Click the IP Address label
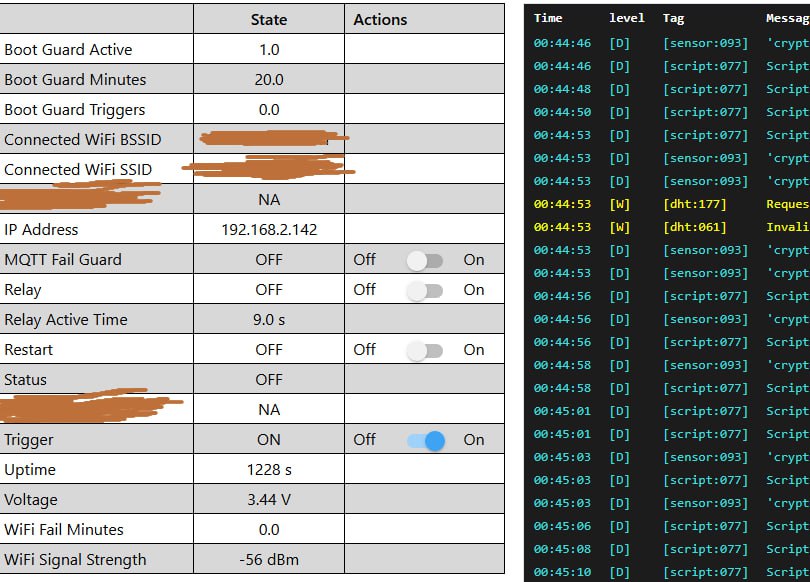 [41, 229]
